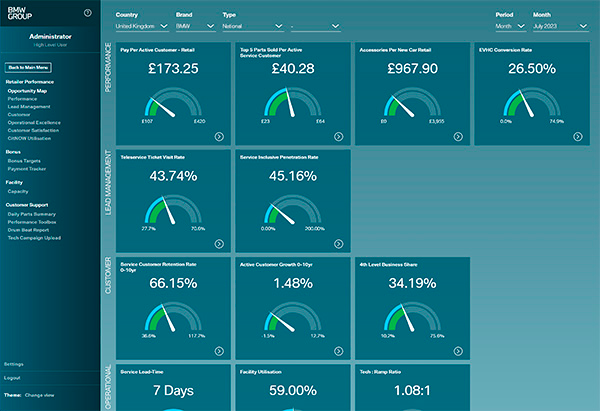Click the 45.16% value

pyautogui.click(x=293, y=176)
